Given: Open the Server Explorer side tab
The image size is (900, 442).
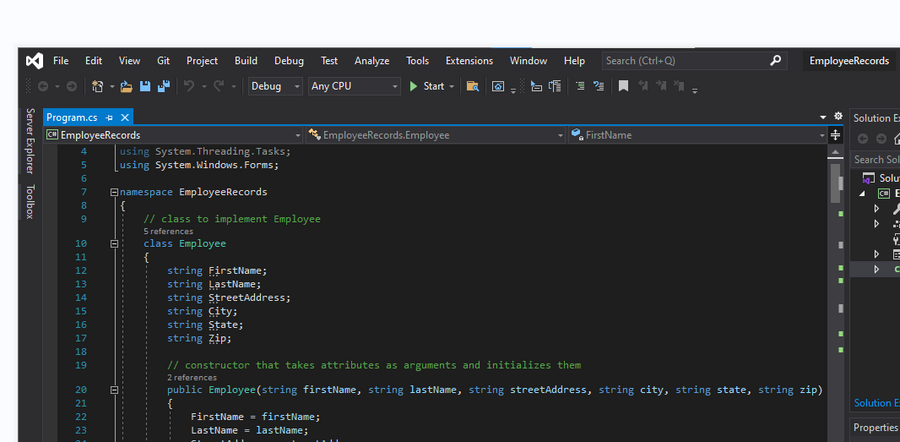Looking at the screenshot, I should [30, 141].
